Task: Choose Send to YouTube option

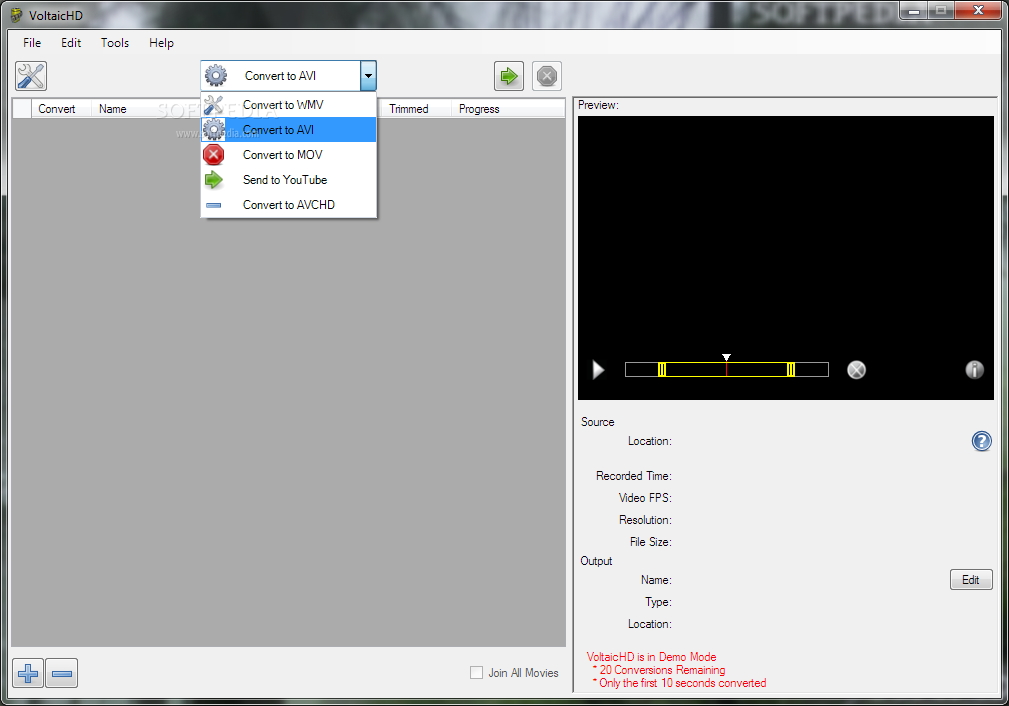Action: pos(289,180)
